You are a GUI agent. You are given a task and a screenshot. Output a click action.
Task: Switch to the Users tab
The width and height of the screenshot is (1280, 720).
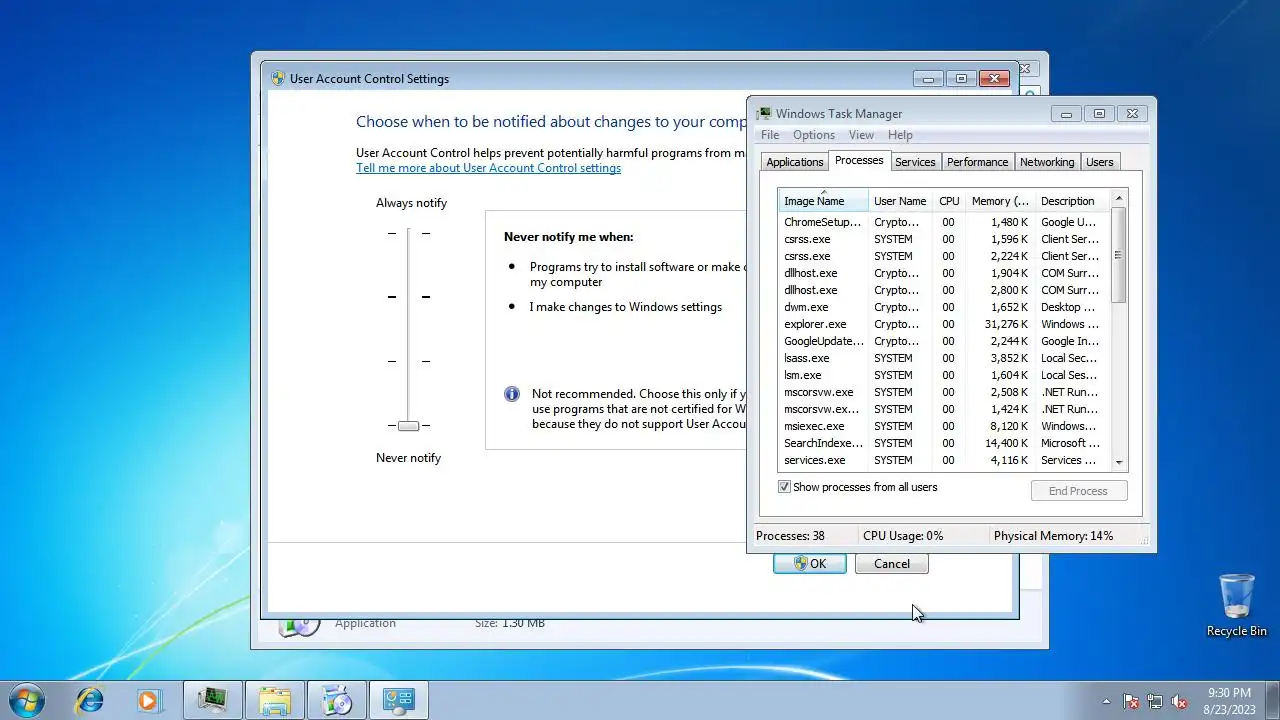(1099, 162)
